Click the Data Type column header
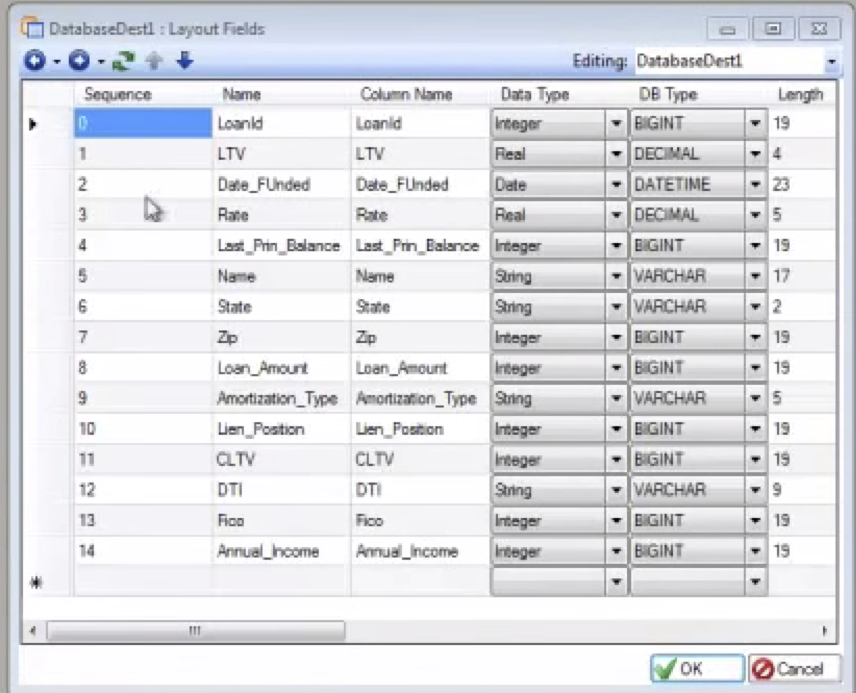The image size is (856, 693). click(534, 94)
